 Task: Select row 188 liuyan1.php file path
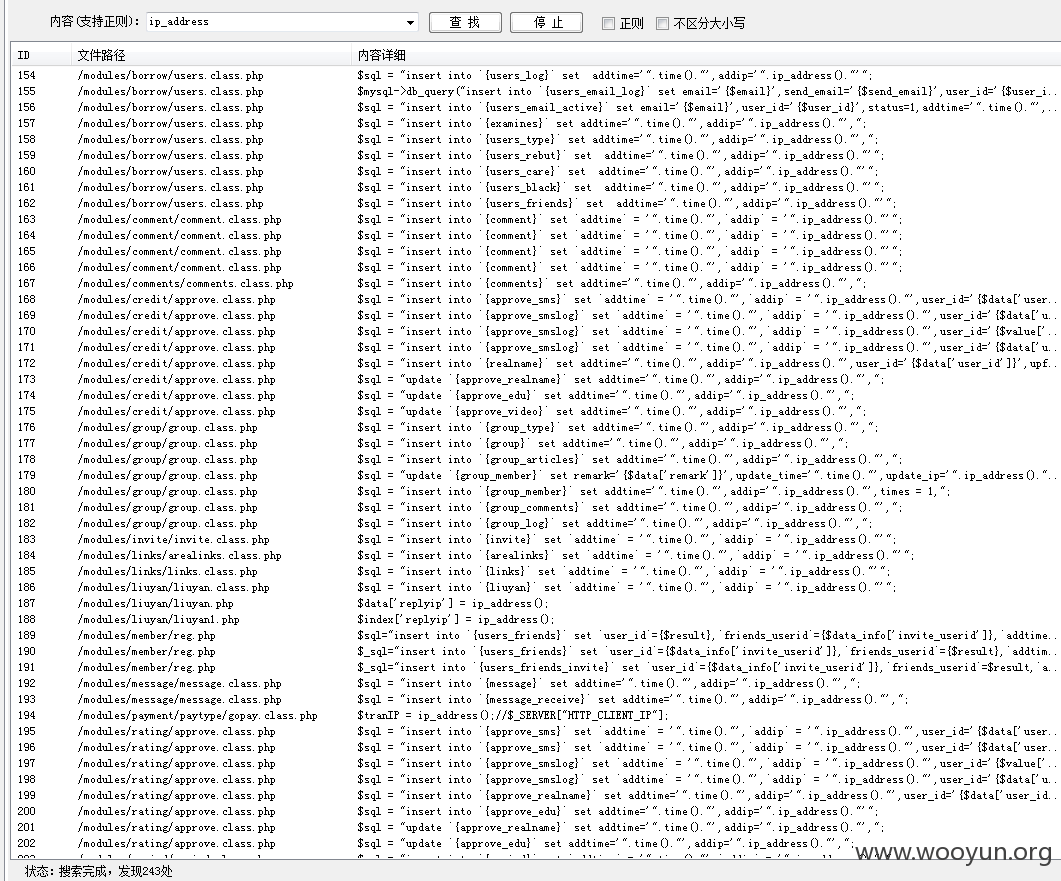tap(158, 620)
